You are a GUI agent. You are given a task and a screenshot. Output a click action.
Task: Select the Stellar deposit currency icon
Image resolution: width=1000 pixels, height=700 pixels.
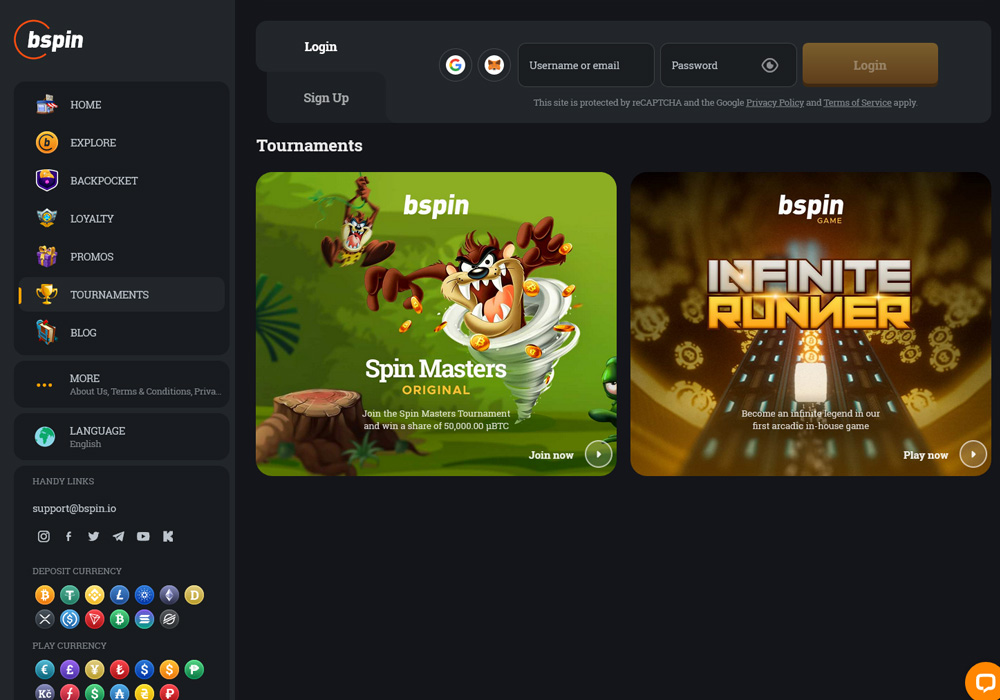pyautogui.click(x=169, y=619)
